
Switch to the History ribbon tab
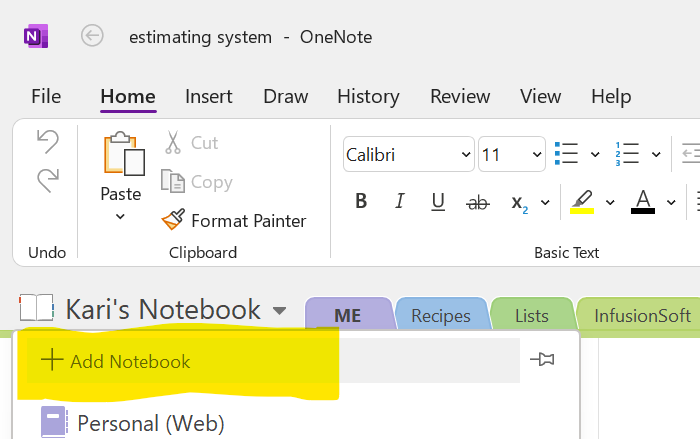pyautogui.click(x=368, y=96)
